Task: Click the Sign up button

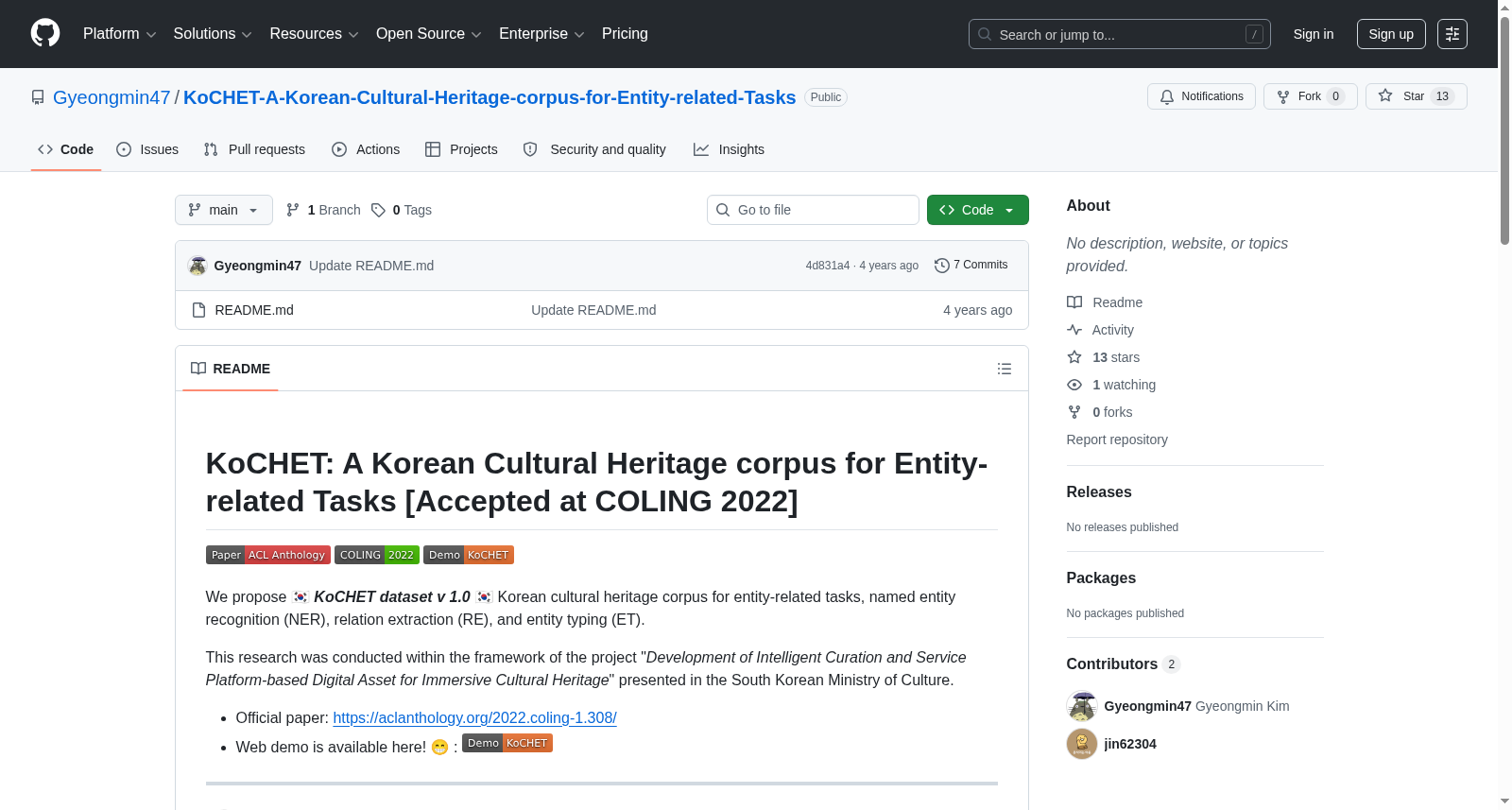Action: tap(1391, 34)
